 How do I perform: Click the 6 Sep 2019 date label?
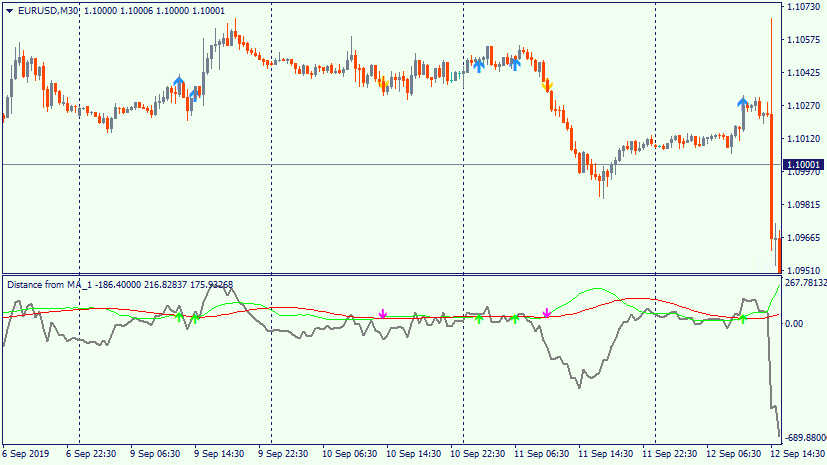28,454
